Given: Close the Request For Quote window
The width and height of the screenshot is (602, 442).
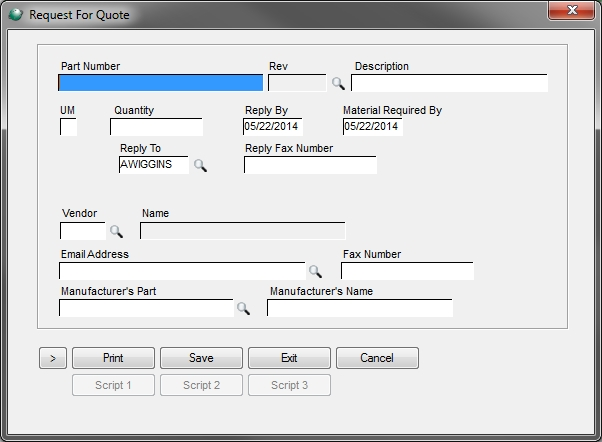Looking at the screenshot, I should [572, 10].
